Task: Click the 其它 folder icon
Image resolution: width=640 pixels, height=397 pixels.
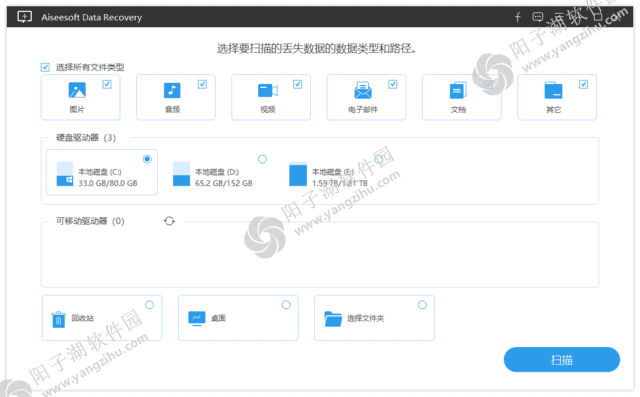Action: click(553, 90)
